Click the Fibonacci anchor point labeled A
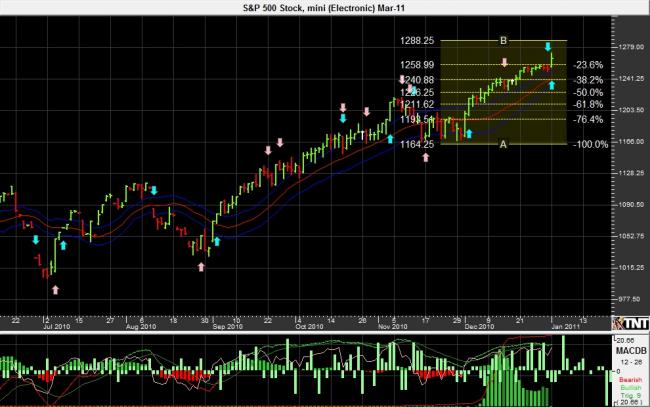The width and height of the screenshot is (650, 407). 503,144
